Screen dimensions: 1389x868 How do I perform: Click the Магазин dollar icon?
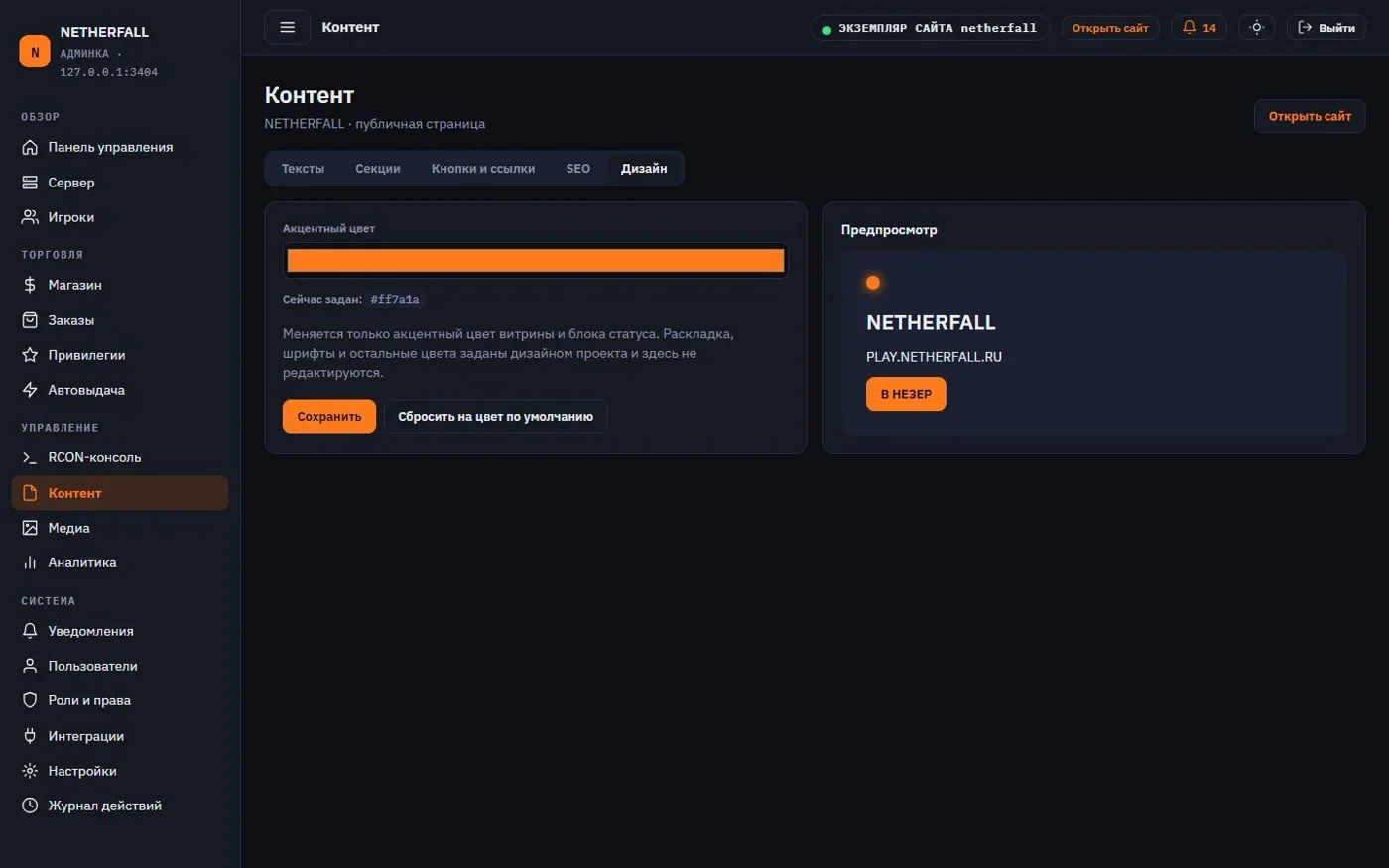(30, 285)
